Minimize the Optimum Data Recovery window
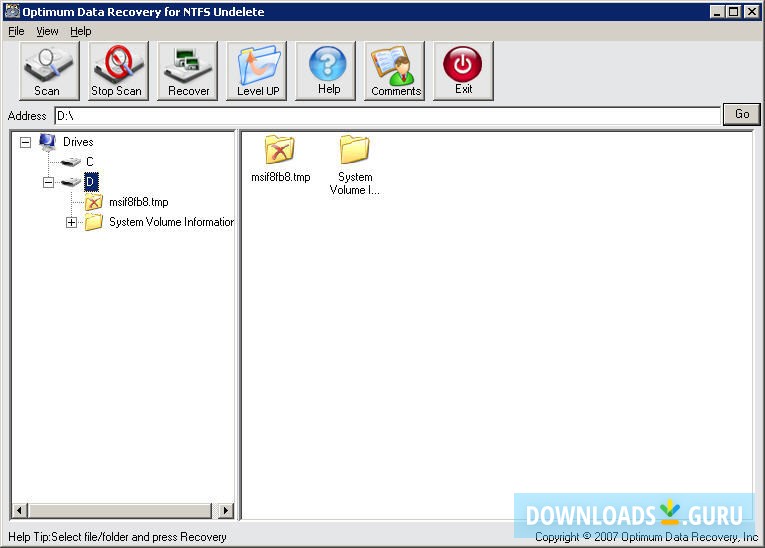The width and height of the screenshot is (765, 548). pyautogui.click(x=716, y=12)
